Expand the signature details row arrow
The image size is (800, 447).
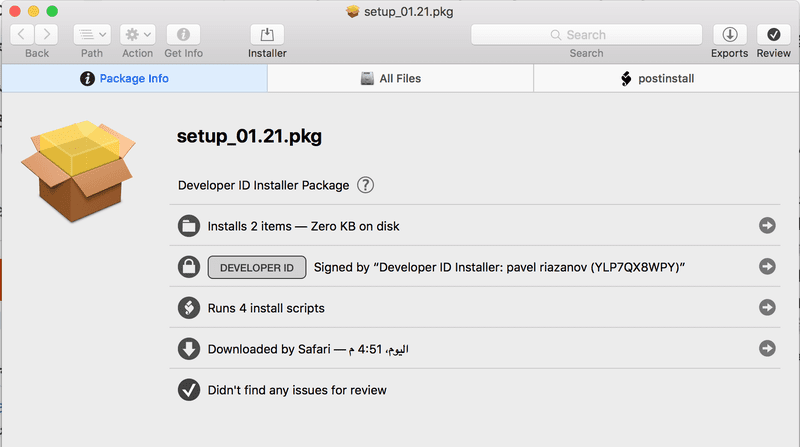coord(768,267)
